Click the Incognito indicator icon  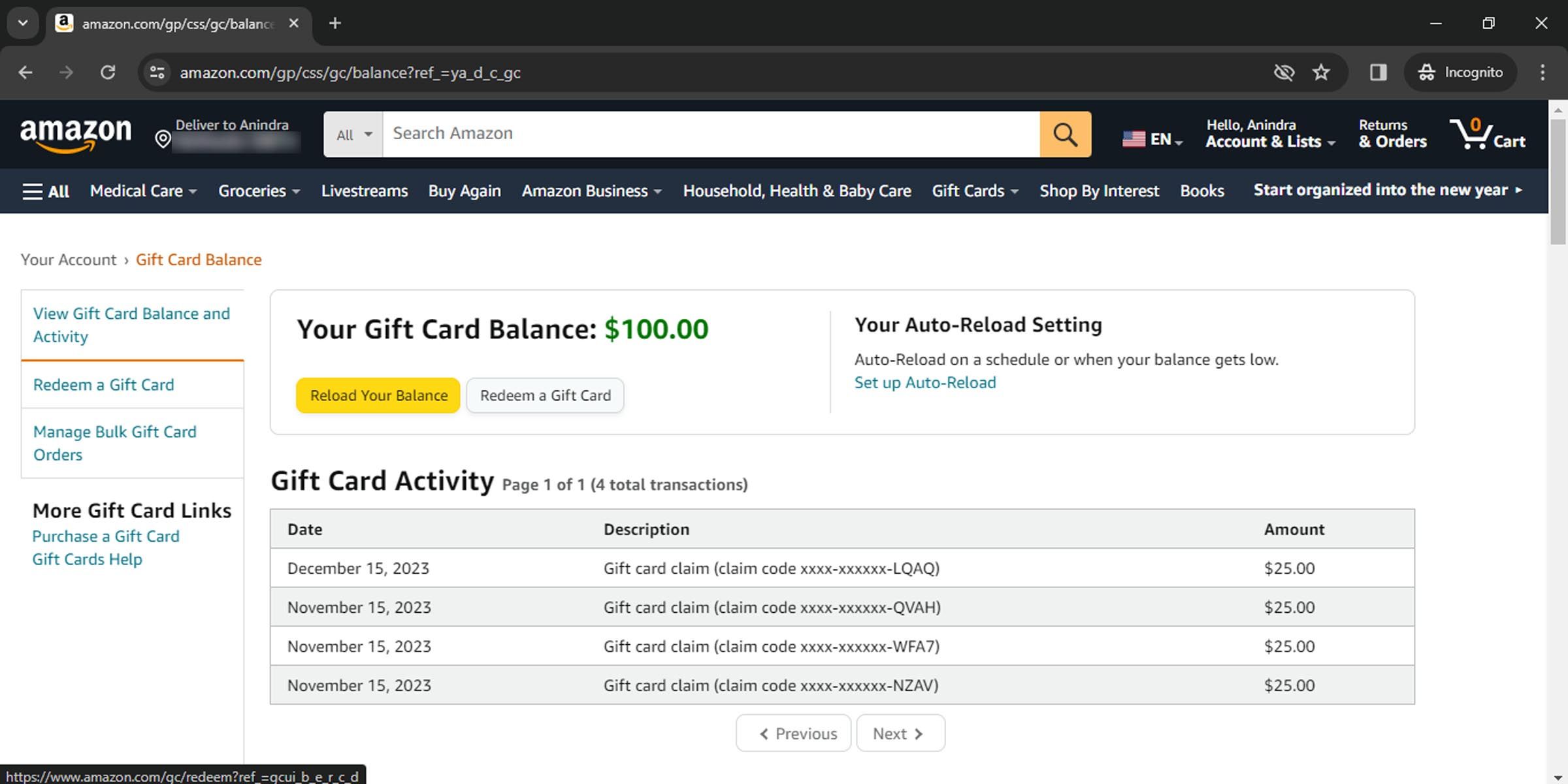[x=1428, y=72]
